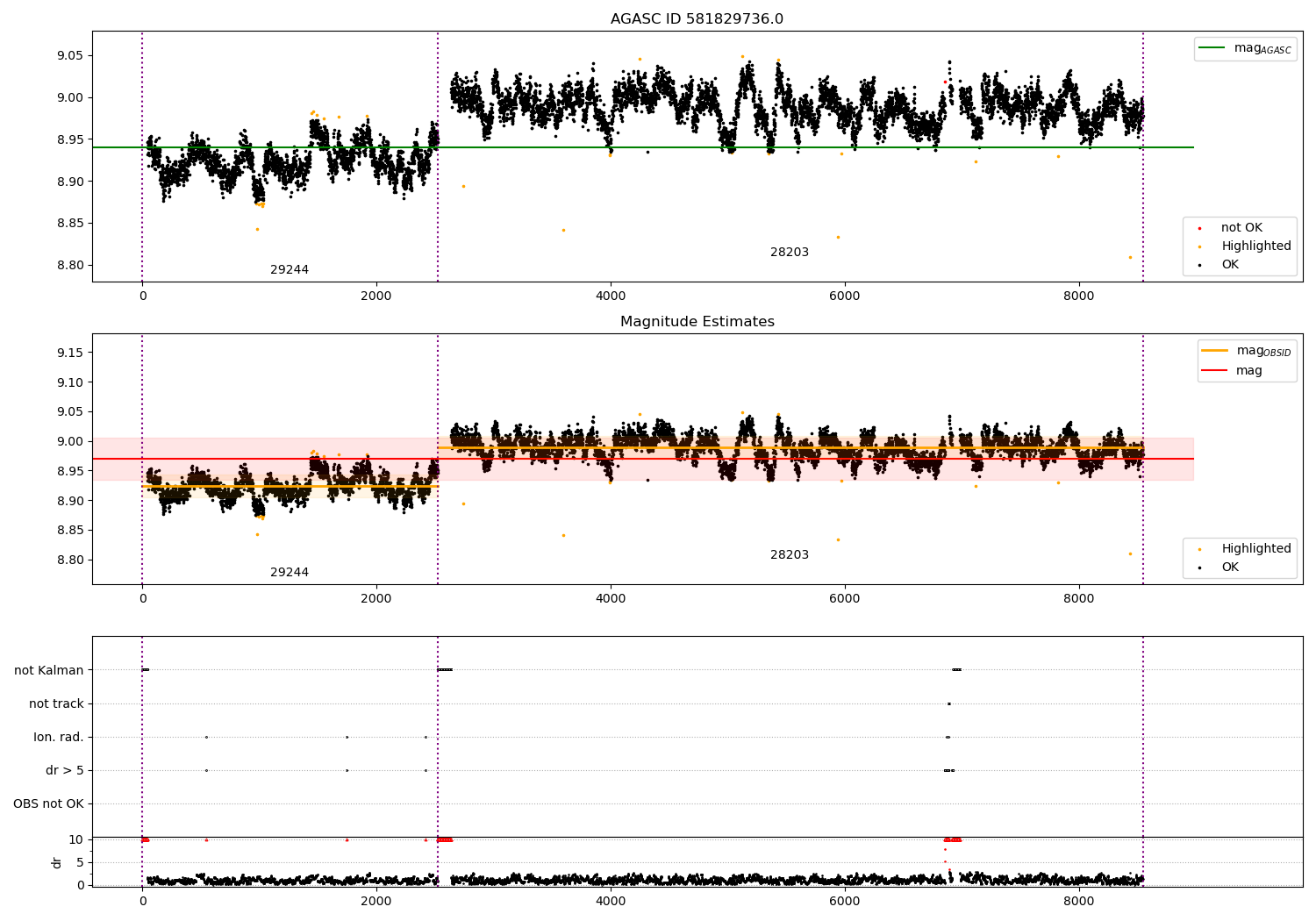
Task: Click the '8.80' y-tick of the top plot
Action: [69, 266]
